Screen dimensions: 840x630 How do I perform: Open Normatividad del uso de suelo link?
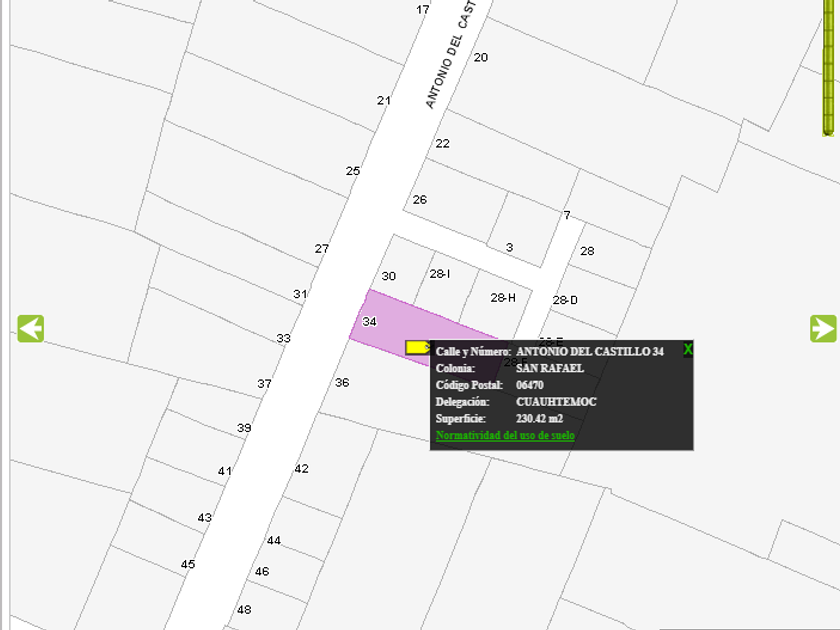(505, 435)
